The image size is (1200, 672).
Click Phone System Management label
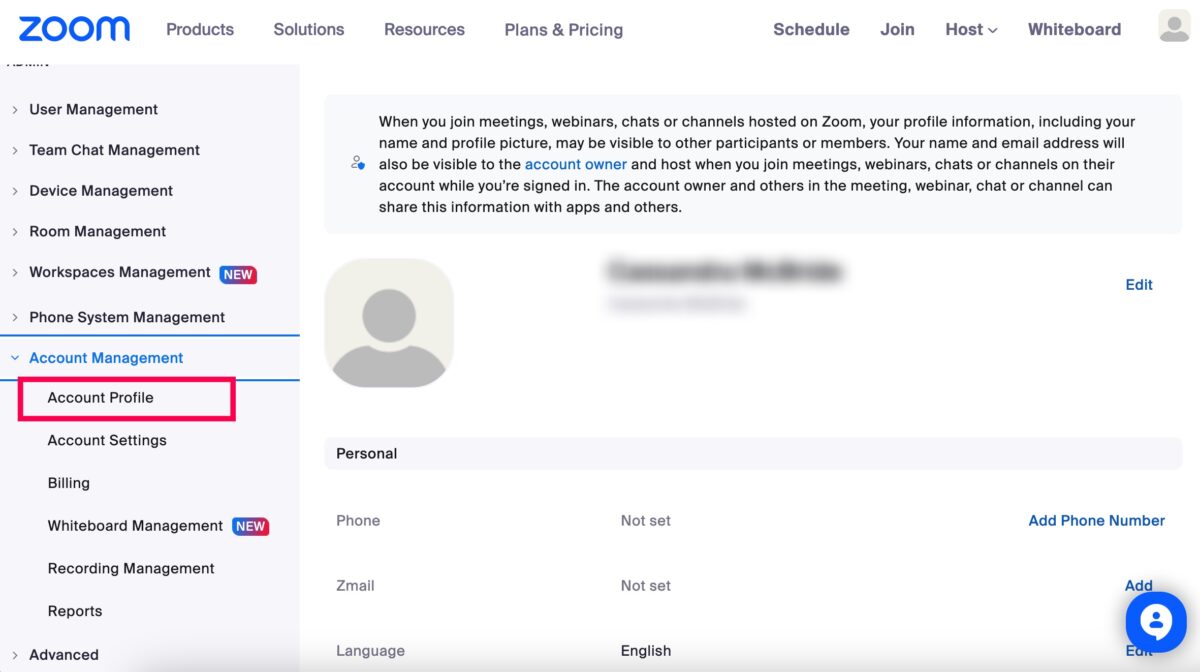click(x=127, y=318)
